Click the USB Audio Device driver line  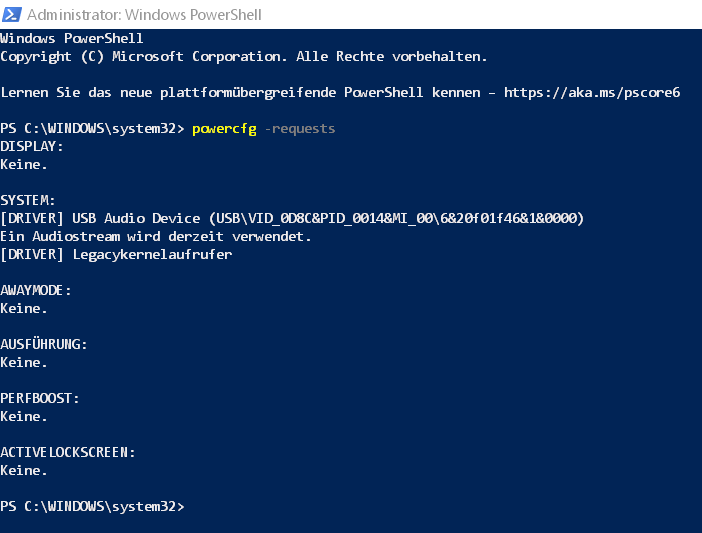[x=292, y=219]
